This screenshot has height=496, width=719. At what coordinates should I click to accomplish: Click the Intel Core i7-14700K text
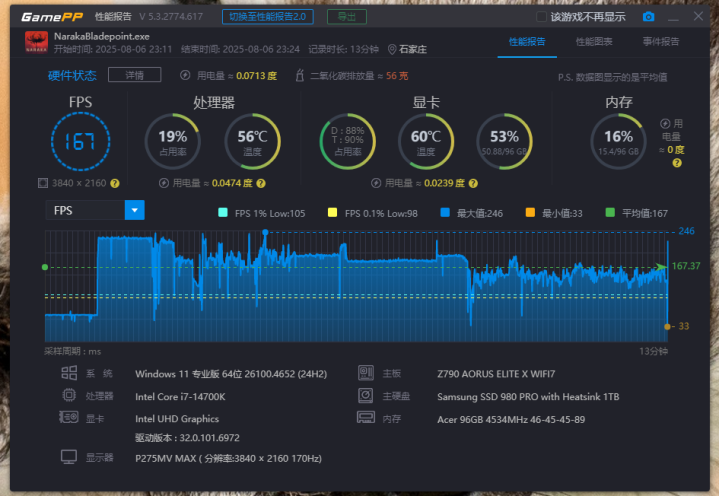point(180,396)
